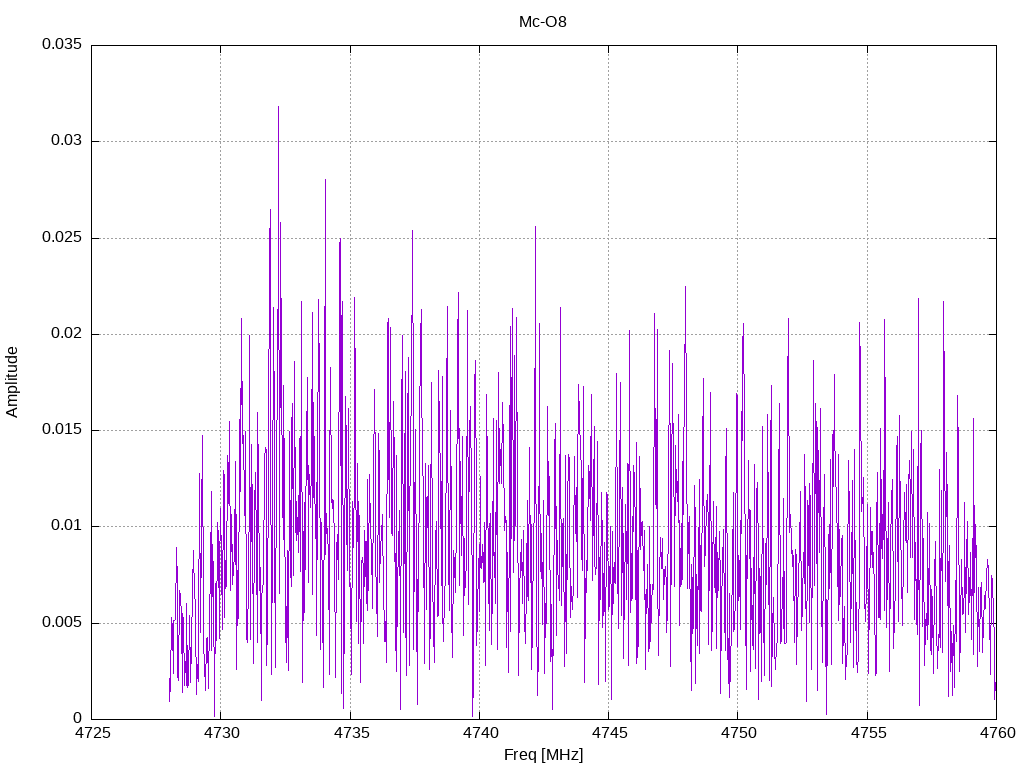1024x768 pixels.
Task: Click the 4730 x-axis tick label
Action: 222,733
